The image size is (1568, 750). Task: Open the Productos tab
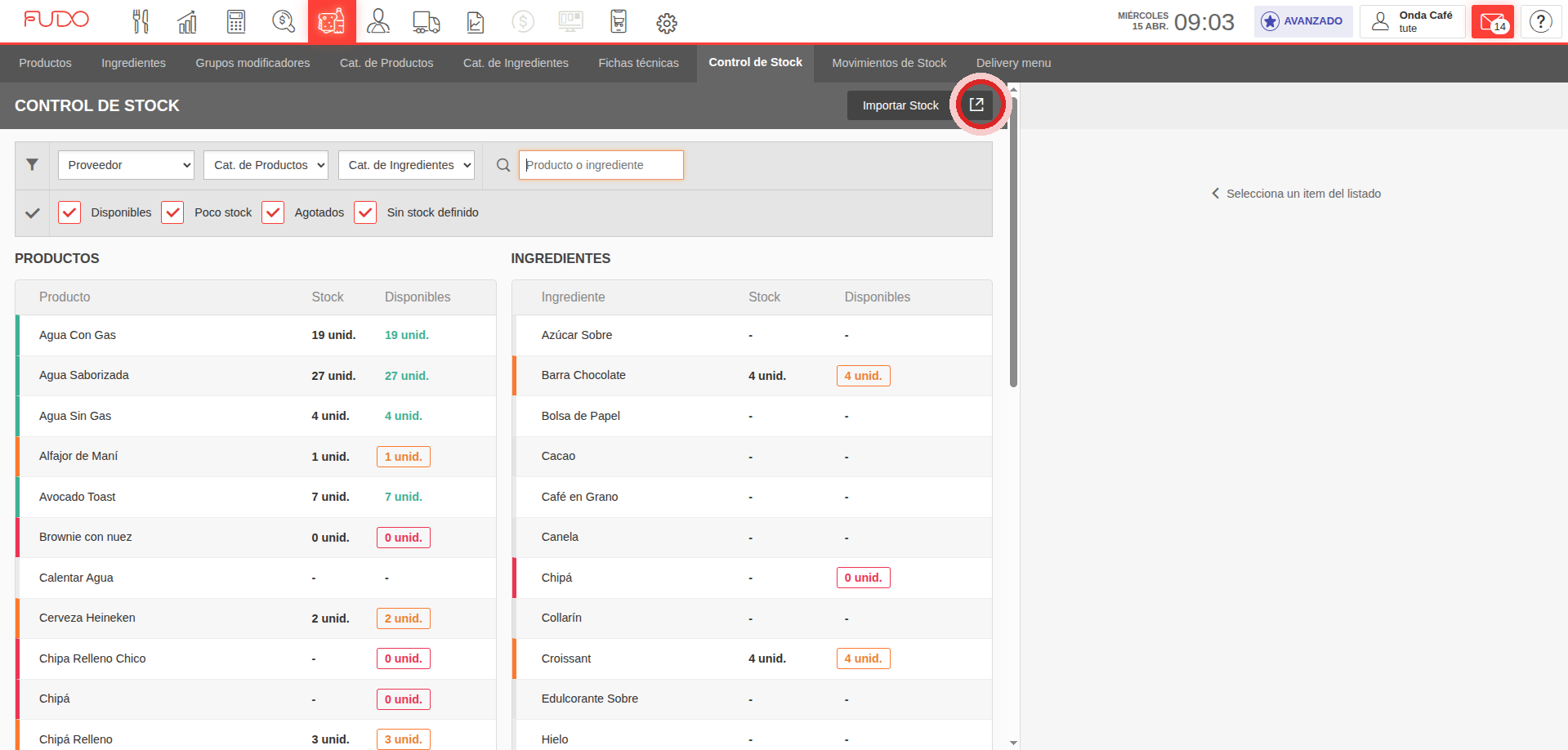(x=45, y=63)
